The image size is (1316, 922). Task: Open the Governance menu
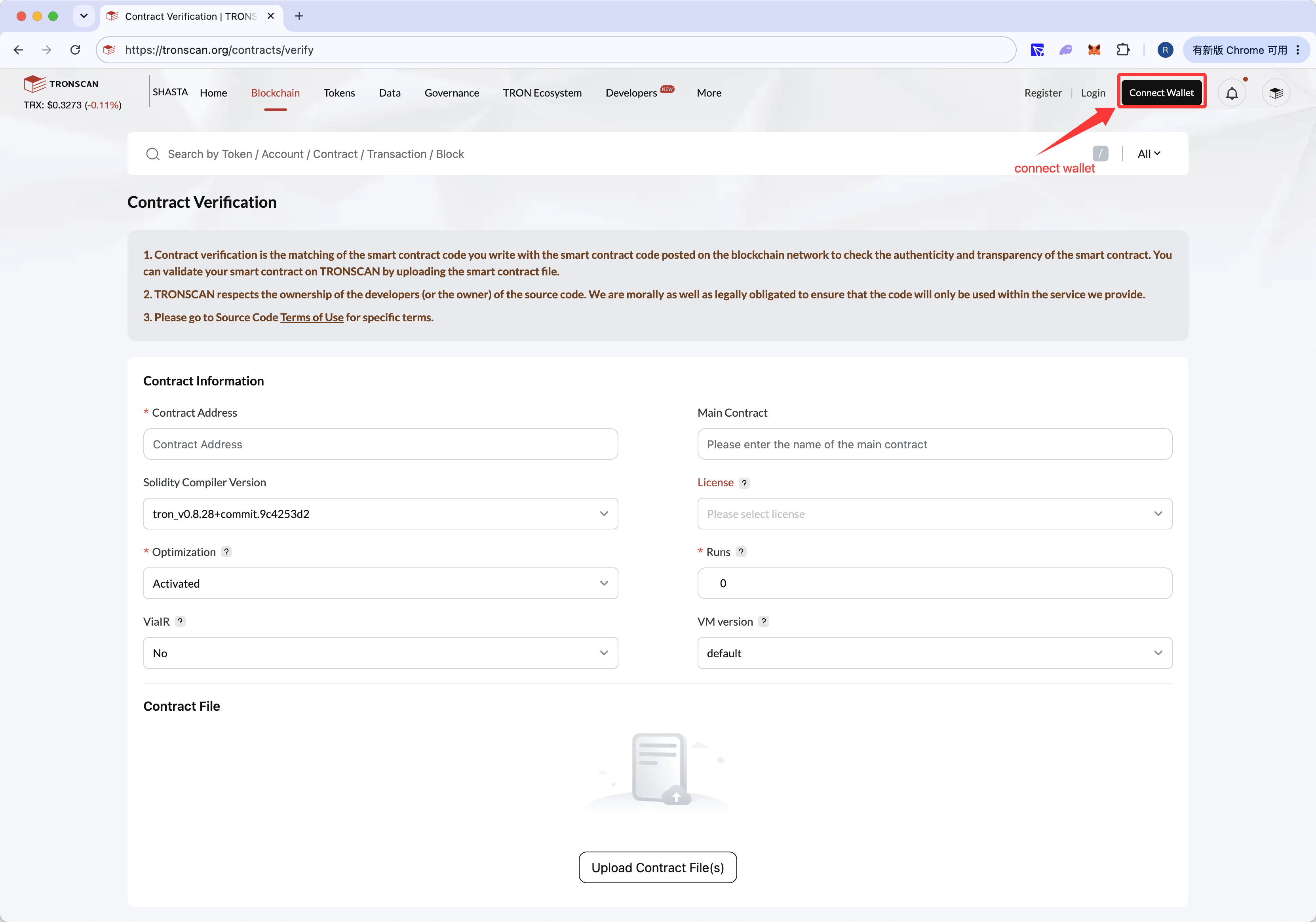point(452,93)
